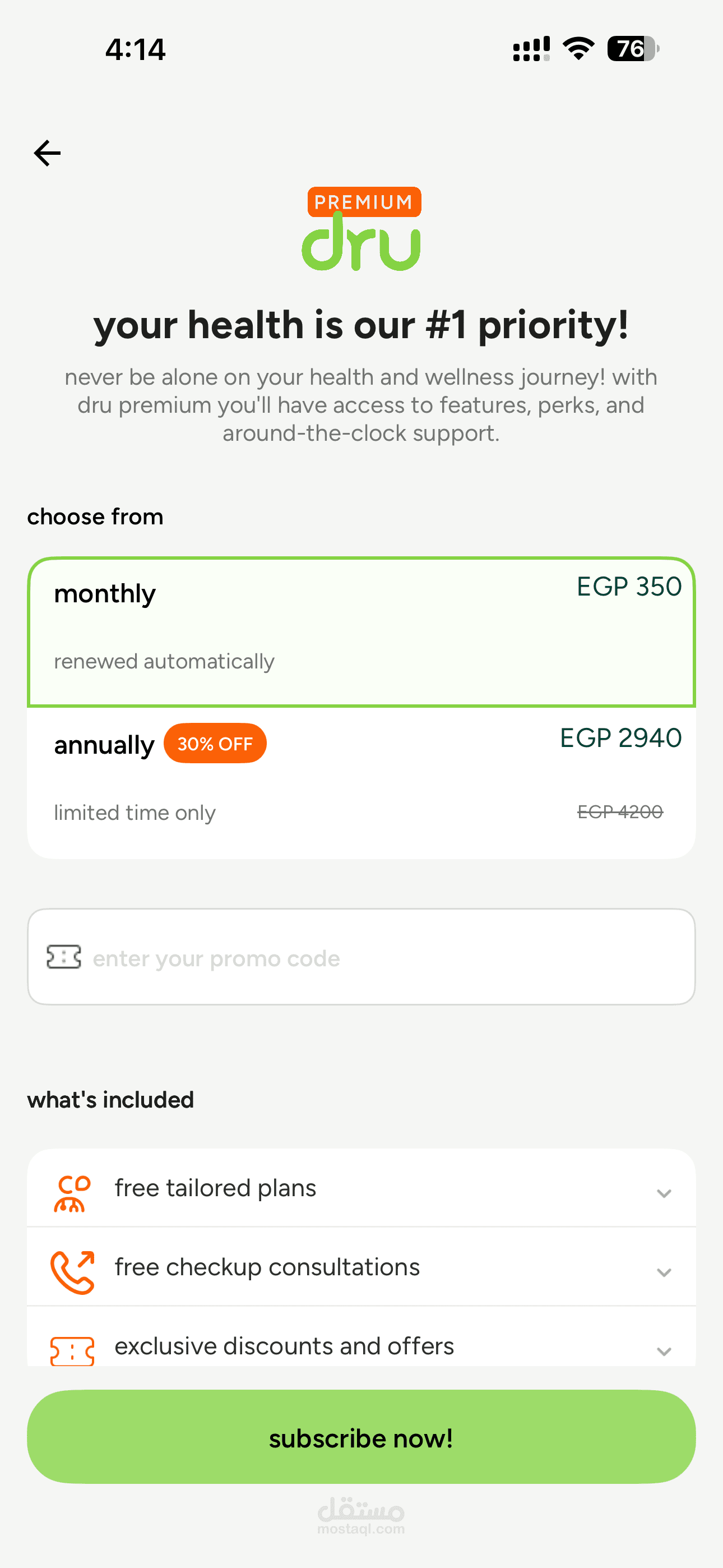Choose the EGP 2940 annual price
The width and height of the screenshot is (723, 1568).
620,738
